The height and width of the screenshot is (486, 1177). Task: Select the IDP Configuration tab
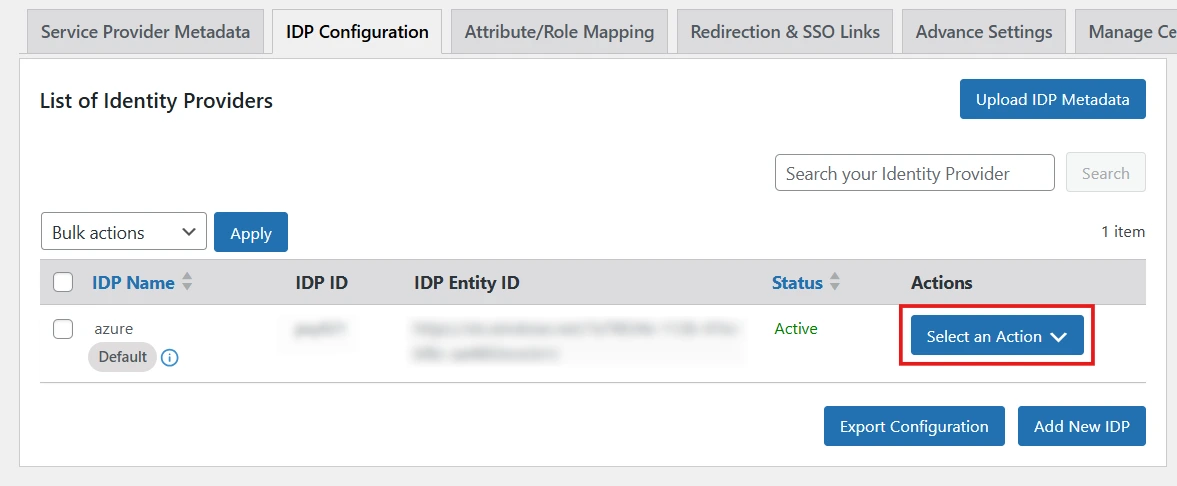coord(357,32)
